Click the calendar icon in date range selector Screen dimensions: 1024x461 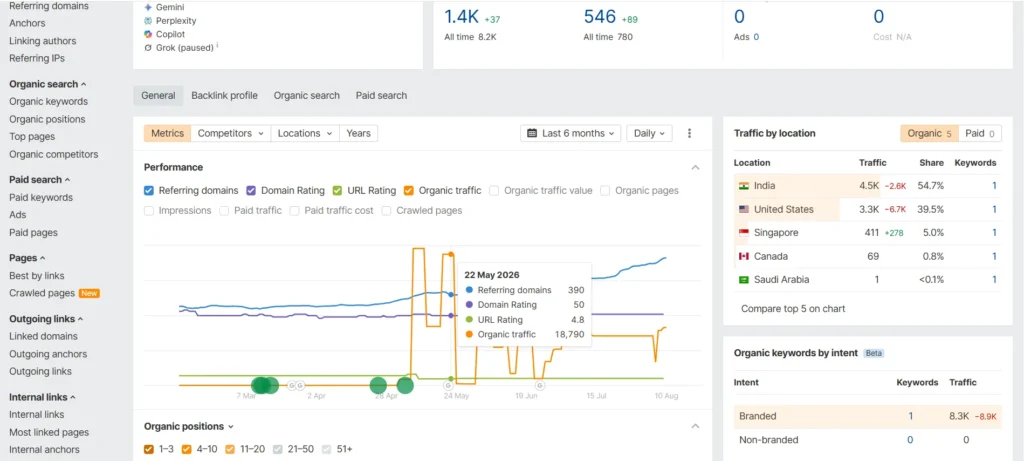coord(532,133)
